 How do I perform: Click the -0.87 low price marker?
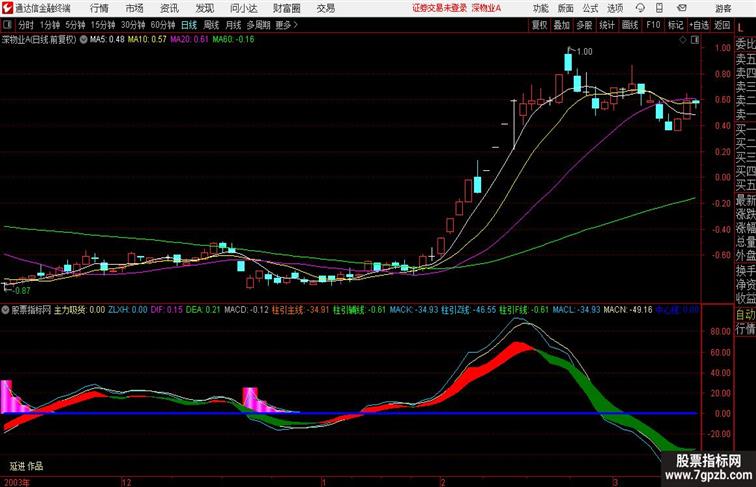[x=21, y=291]
